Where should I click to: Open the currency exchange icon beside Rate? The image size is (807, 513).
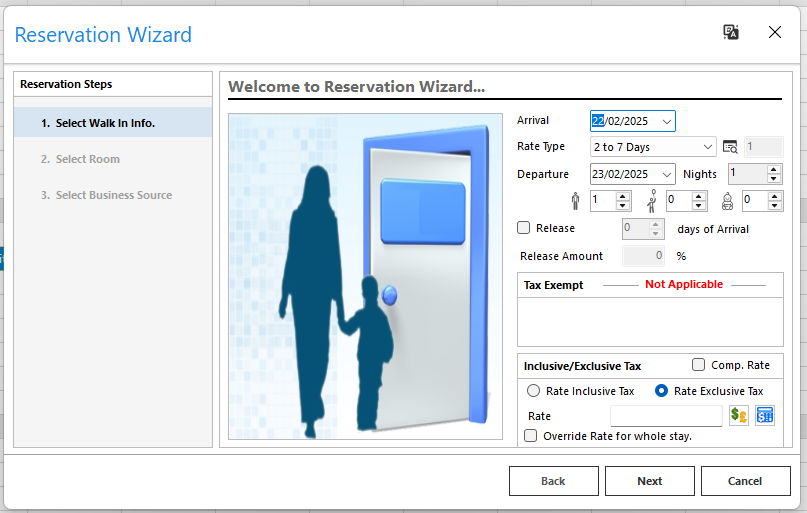pyautogui.click(x=739, y=415)
